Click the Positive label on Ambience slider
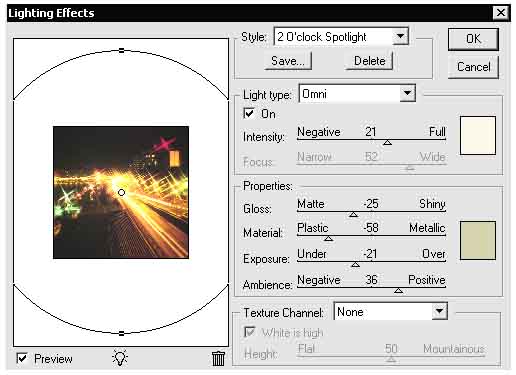This screenshot has width=516, height=375. click(x=427, y=280)
